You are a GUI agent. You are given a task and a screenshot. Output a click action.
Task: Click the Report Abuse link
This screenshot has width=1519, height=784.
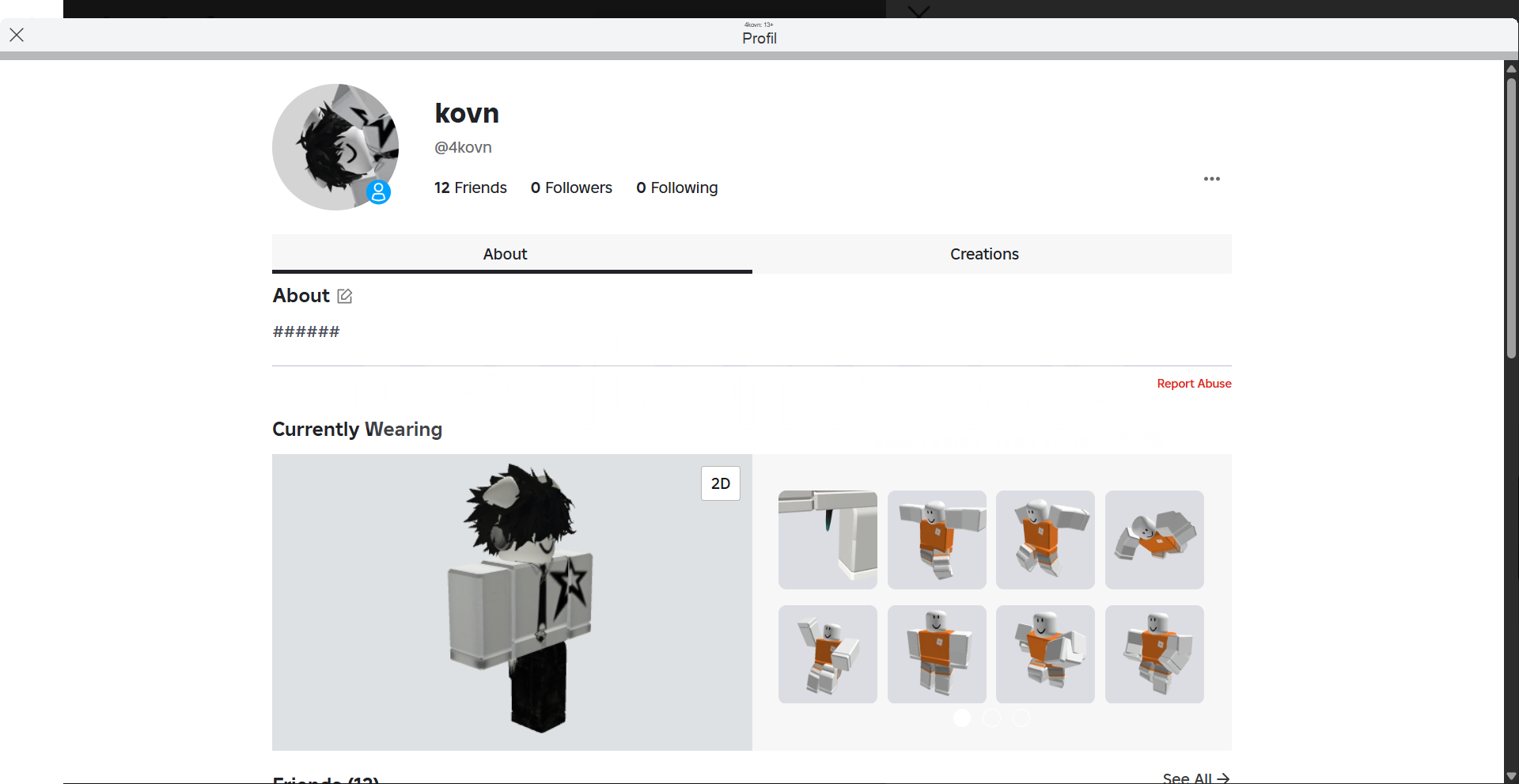pos(1194,384)
